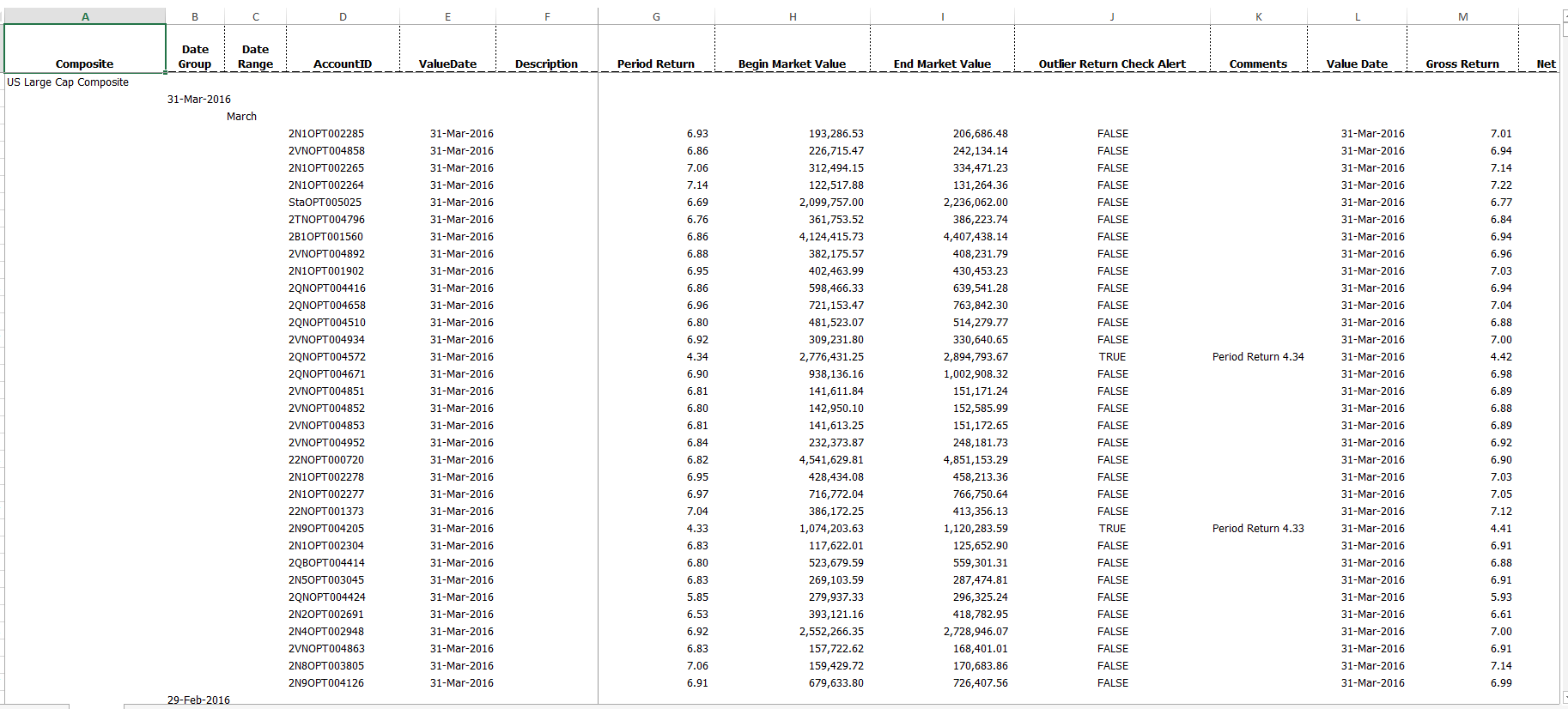
Task: Click US Large Cap Composite cell
Action: coord(68,82)
